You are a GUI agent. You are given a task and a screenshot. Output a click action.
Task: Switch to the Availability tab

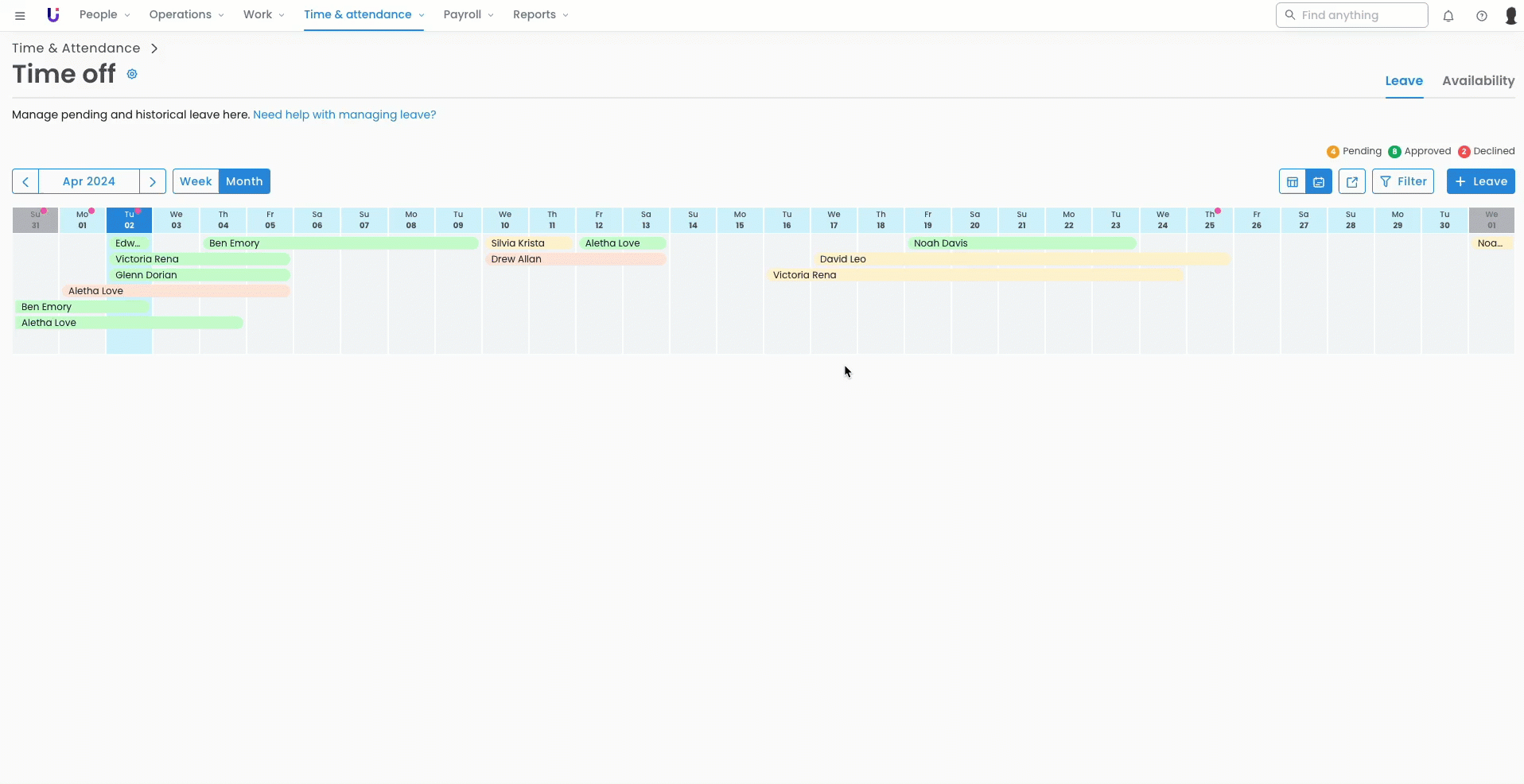click(1478, 81)
